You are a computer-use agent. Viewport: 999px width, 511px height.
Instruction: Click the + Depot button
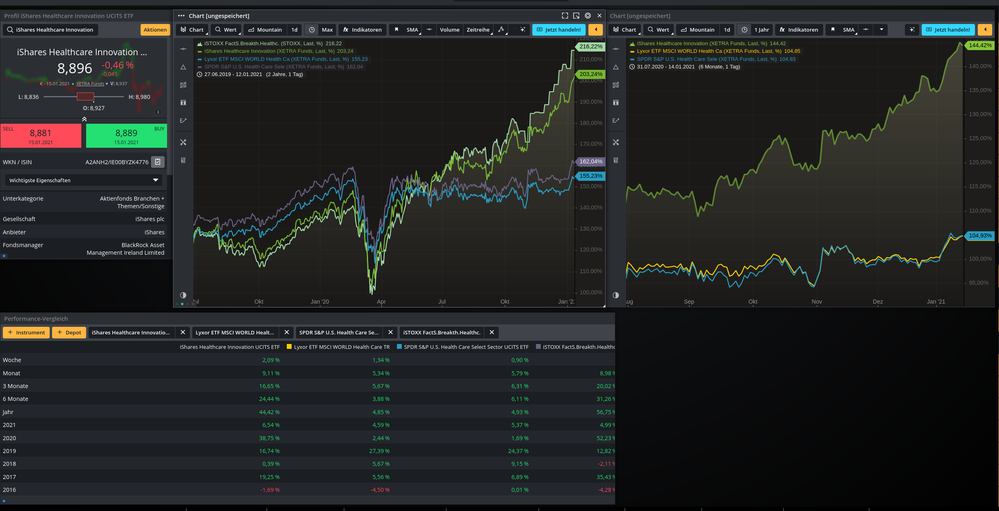69,333
